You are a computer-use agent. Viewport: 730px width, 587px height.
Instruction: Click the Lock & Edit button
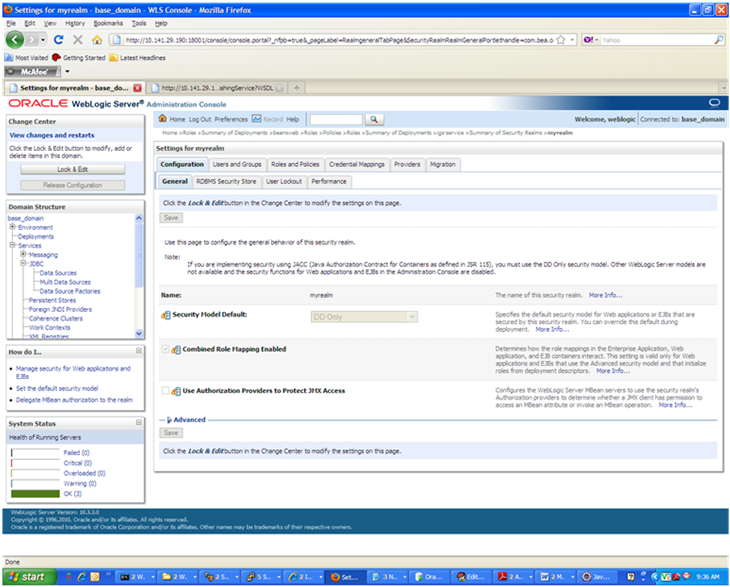point(73,169)
